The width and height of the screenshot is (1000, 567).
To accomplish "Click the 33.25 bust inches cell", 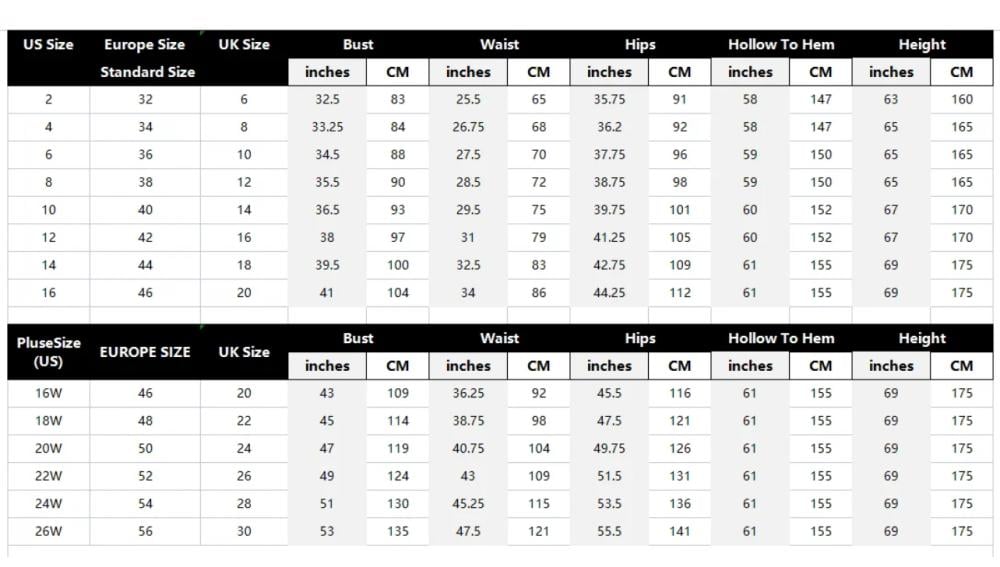I will [327, 127].
